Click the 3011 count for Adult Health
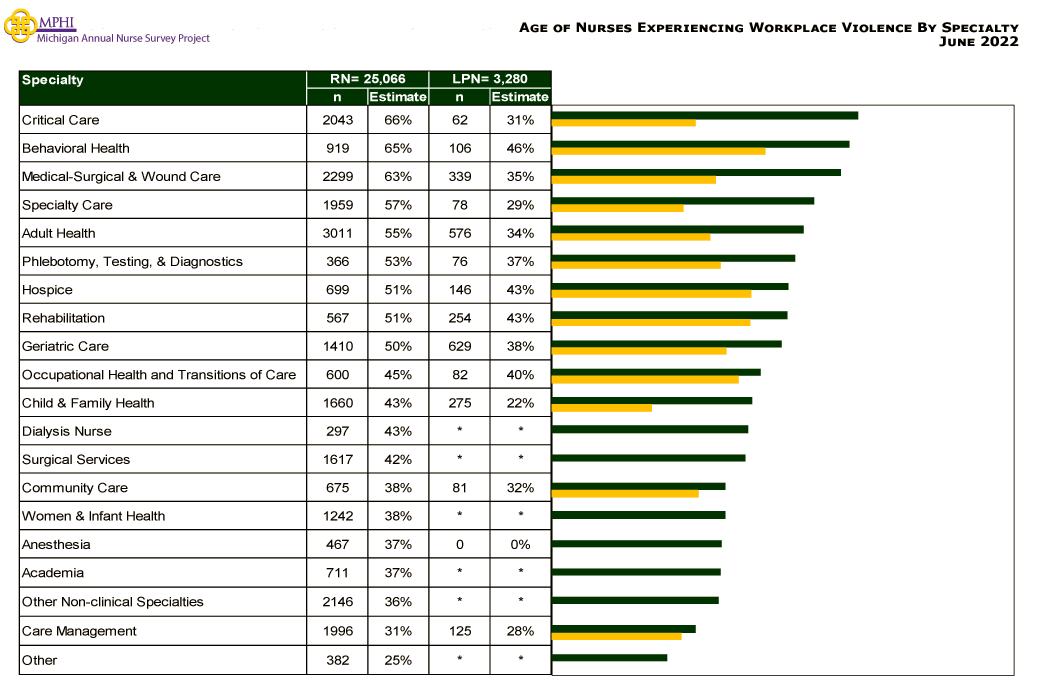This screenshot has height=691, width=1054. point(337,232)
